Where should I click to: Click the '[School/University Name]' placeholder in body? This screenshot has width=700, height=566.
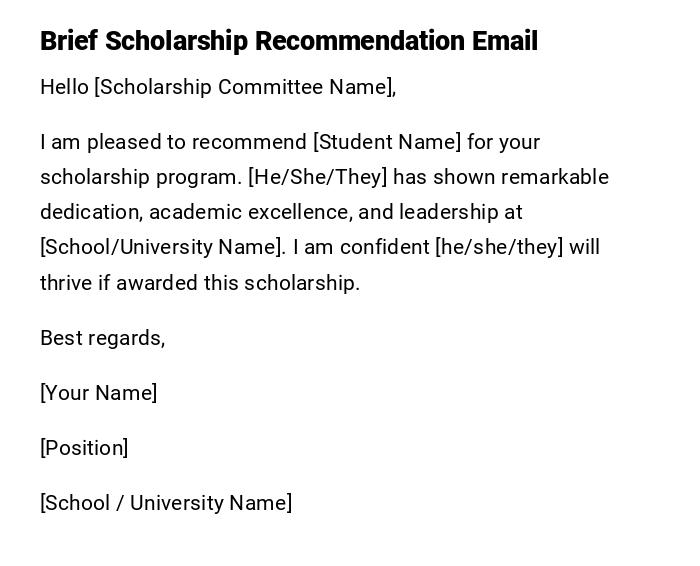(x=162, y=247)
